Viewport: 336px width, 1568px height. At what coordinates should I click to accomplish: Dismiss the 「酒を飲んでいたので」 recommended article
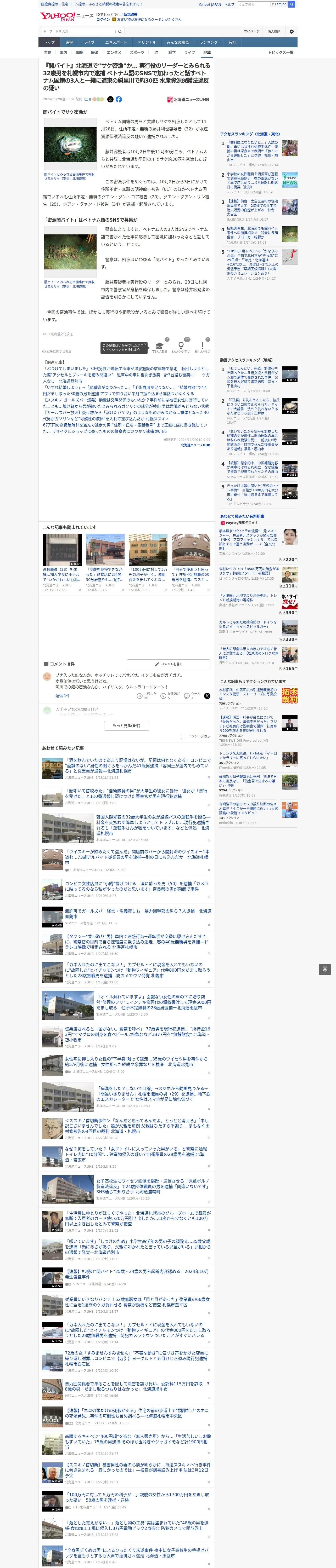[209, 777]
